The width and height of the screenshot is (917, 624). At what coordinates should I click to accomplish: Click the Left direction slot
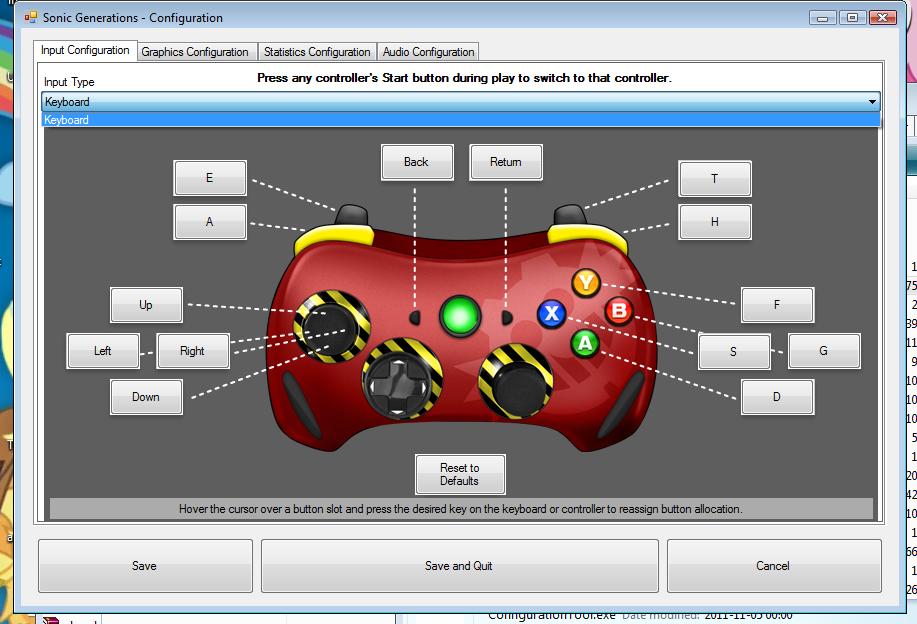pyautogui.click(x=103, y=351)
